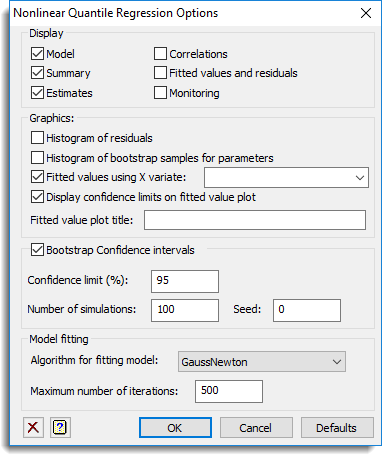The height and width of the screenshot is (455, 382).
Task: Select the Confidence limit (%) field
Action: (185, 281)
